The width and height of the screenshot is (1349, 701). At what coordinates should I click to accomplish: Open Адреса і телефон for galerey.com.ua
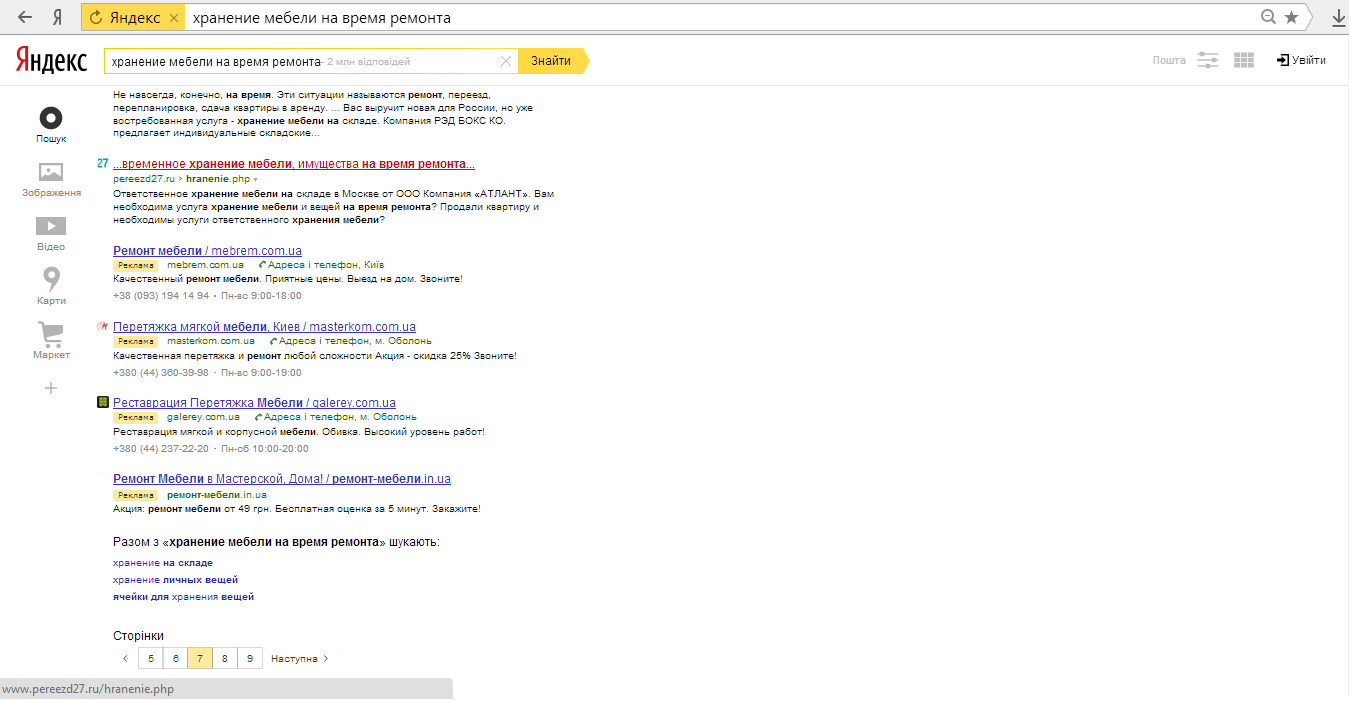(336, 417)
